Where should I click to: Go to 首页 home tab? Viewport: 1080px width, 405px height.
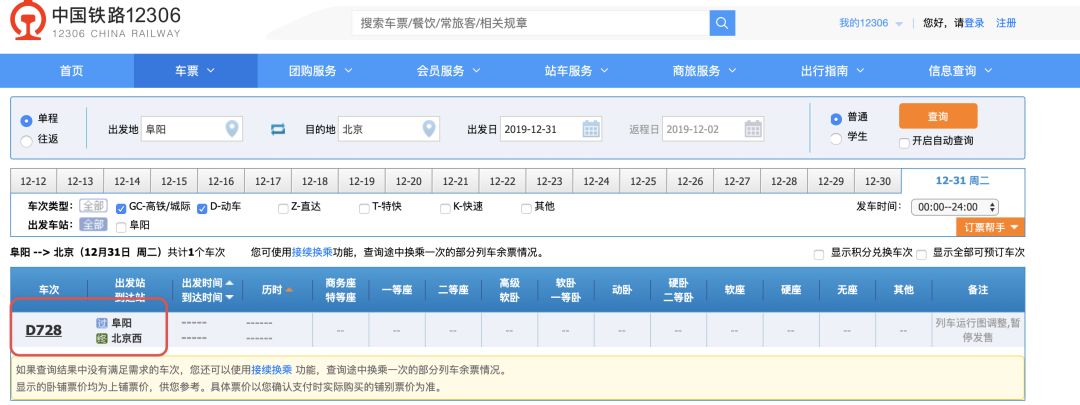72,71
